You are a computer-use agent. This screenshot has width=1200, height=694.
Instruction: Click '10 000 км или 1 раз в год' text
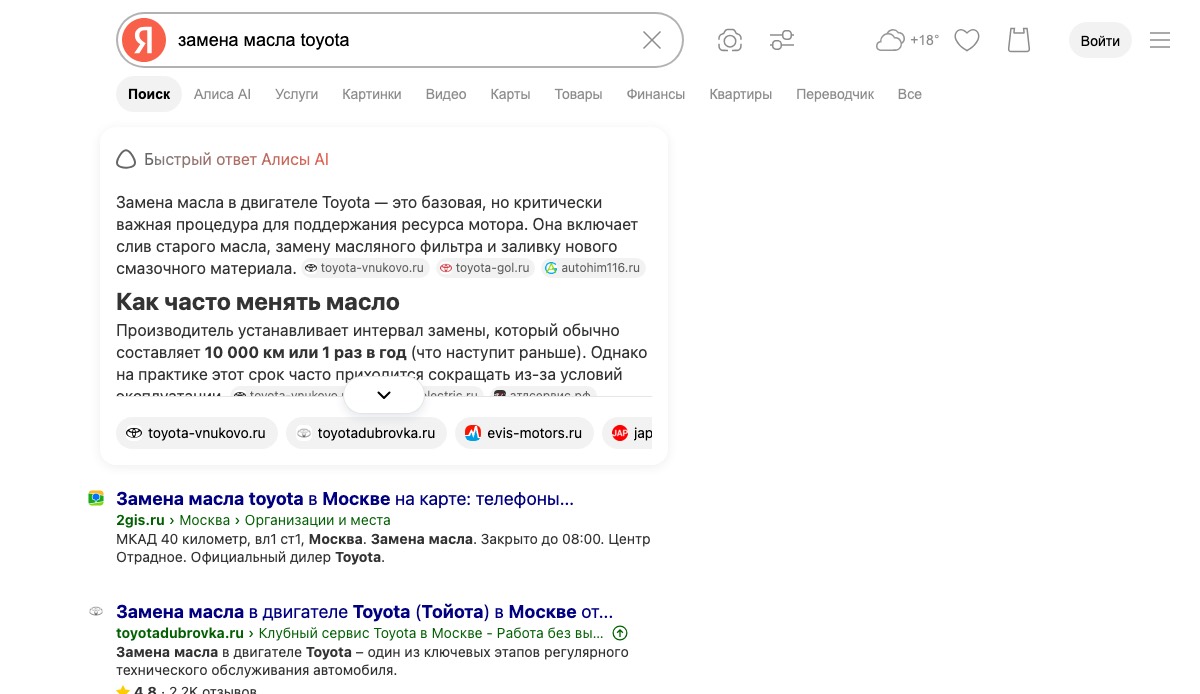coord(306,352)
